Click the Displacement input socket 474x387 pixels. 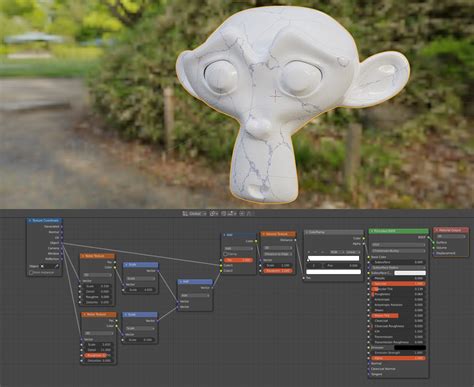click(434, 253)
